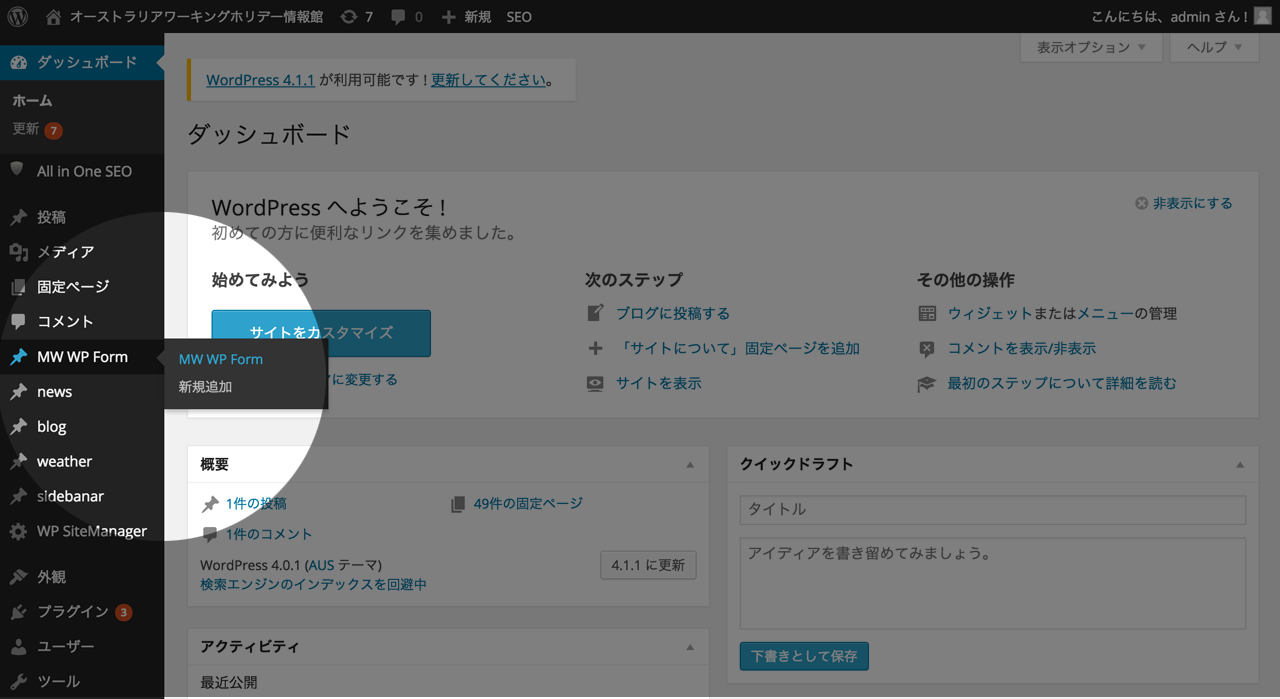Click the メディア sidebar icon
This screenshot has width=1280, height=699.
[x=18, y=252]
